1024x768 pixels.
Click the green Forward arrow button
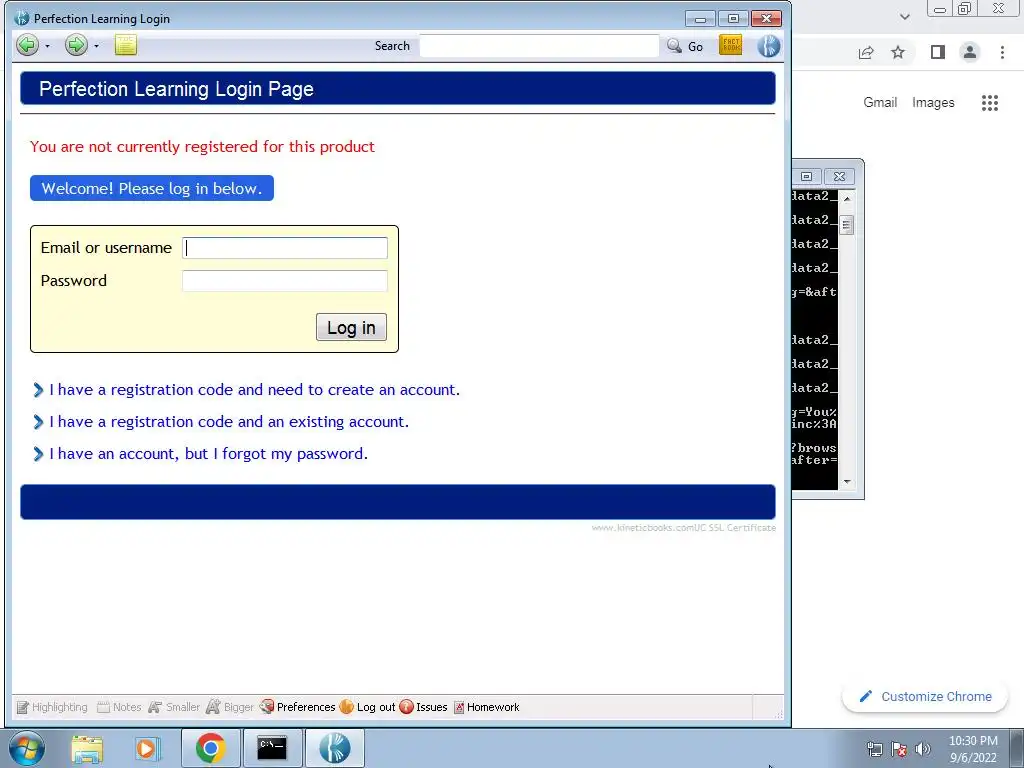click(x=76, y=45)
